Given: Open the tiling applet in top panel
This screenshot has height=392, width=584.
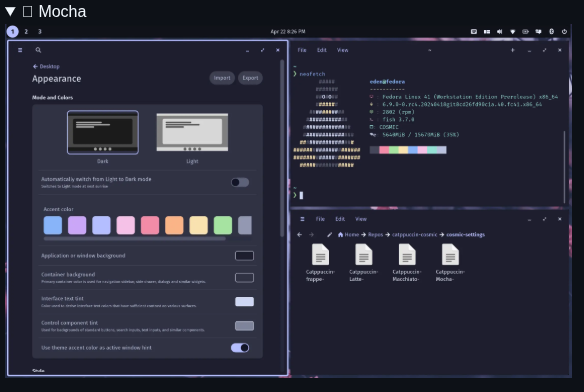Looking at the screenshot, I should point(487,32).
